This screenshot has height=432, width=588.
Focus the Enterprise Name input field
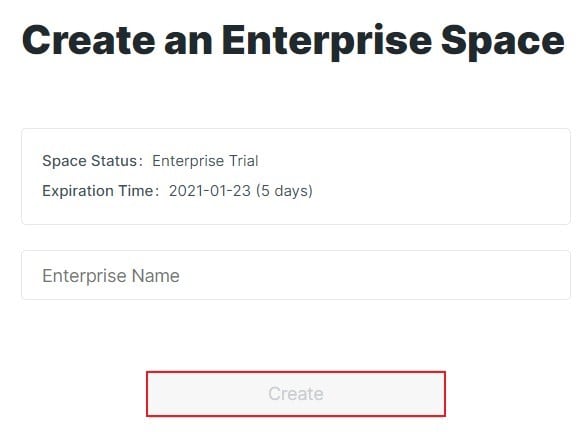296,275
